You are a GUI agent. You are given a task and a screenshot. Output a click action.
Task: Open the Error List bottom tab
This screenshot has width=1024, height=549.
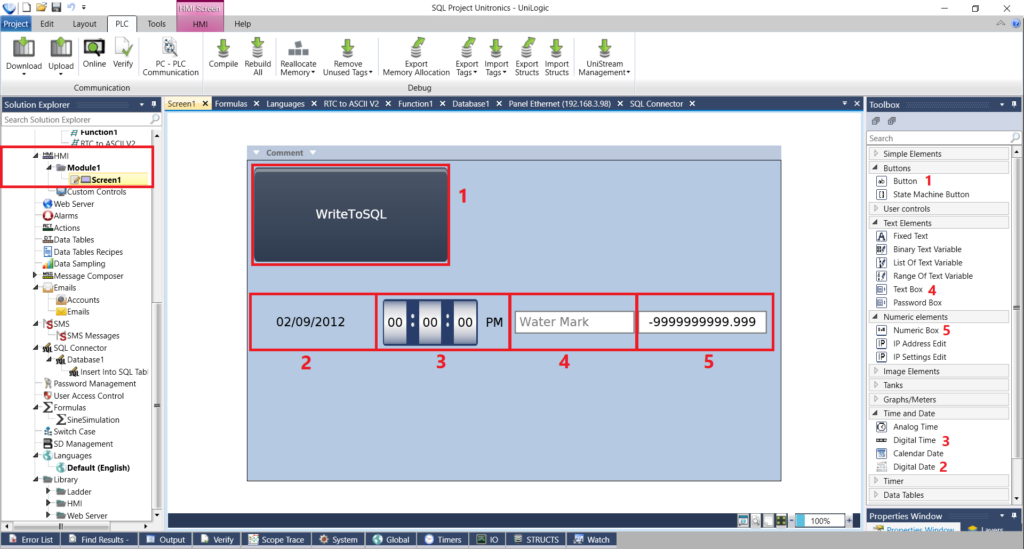point(31,540)
